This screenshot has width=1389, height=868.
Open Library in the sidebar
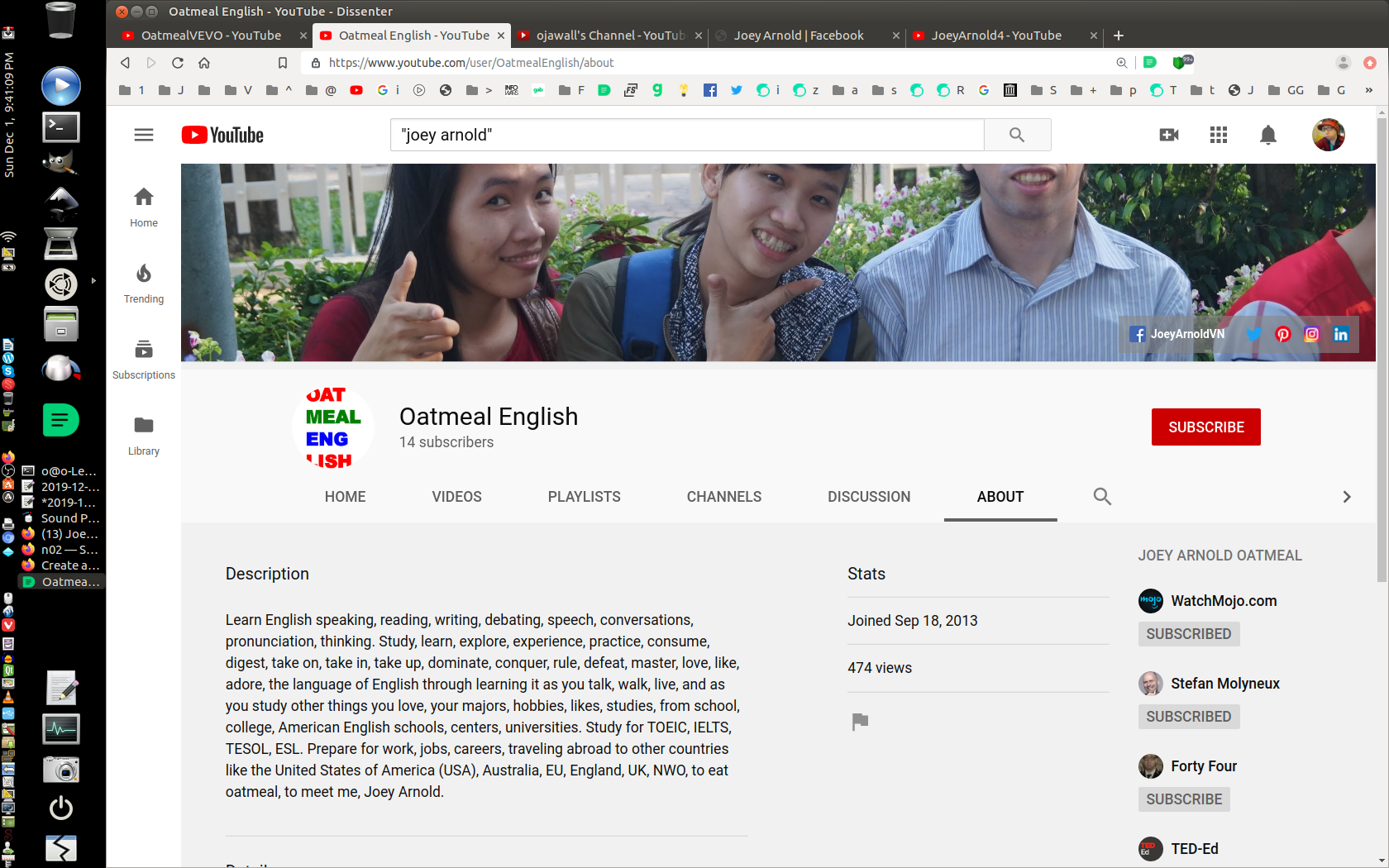pos(144,436)
